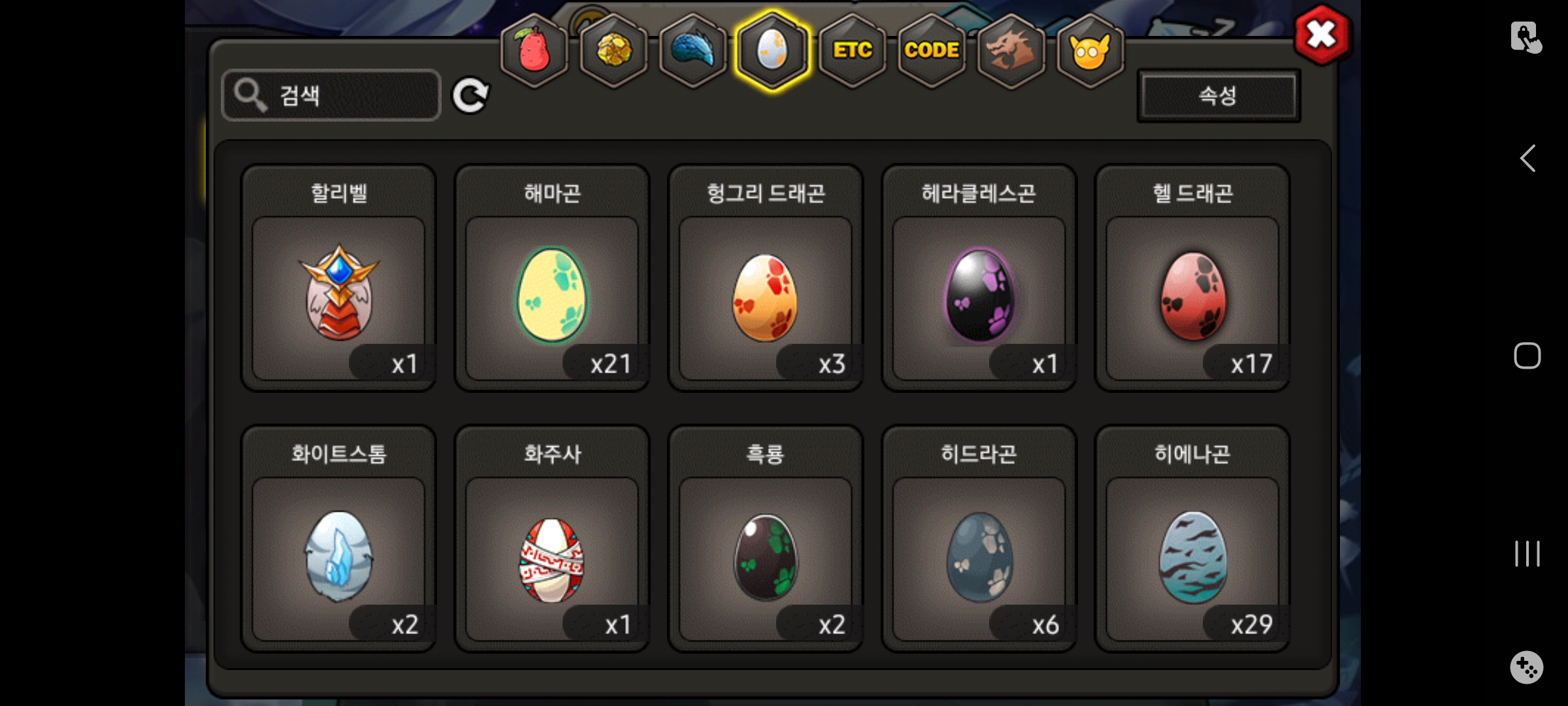Screen dimensions: 1568x706
Task: Open the blue dragon scale tab
Action: 693,50
